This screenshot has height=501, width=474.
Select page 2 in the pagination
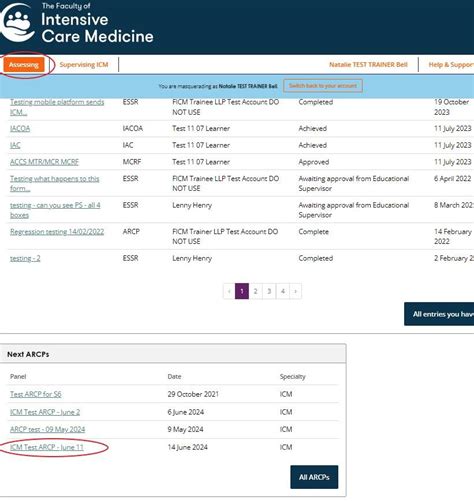pos(256,291)
